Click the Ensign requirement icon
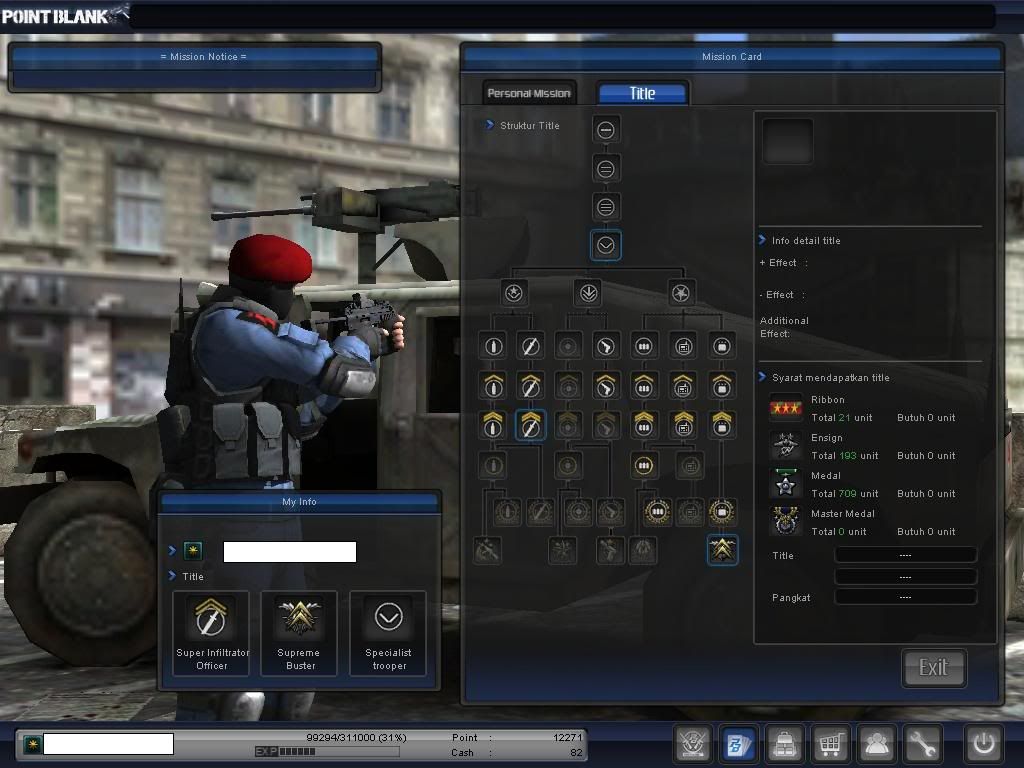Screen dimensions: 1024x768 [x=786, y=446]
